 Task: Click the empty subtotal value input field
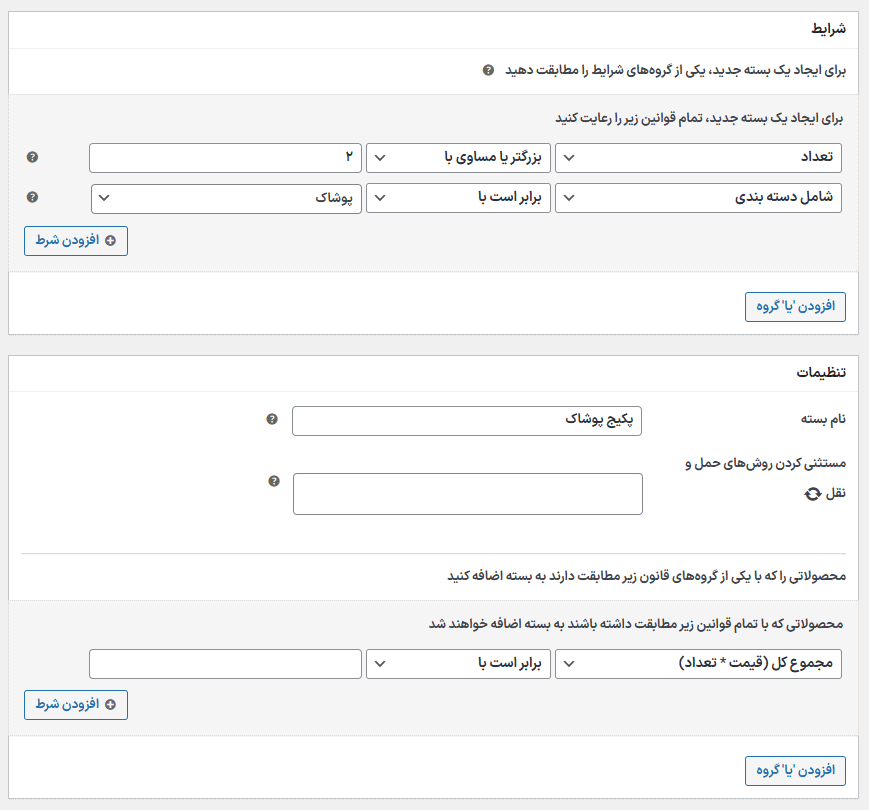[226, 664]
